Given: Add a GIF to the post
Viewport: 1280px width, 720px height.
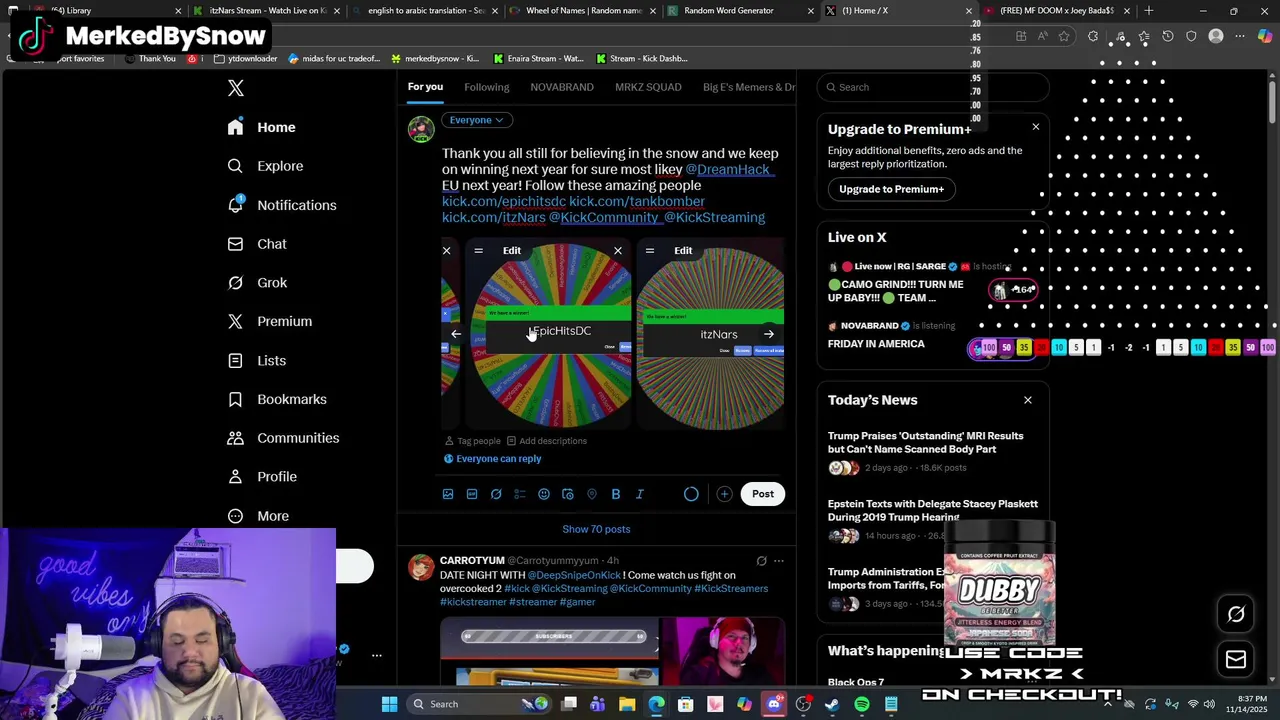Looking at the screenshot, I should coord(472,494).
